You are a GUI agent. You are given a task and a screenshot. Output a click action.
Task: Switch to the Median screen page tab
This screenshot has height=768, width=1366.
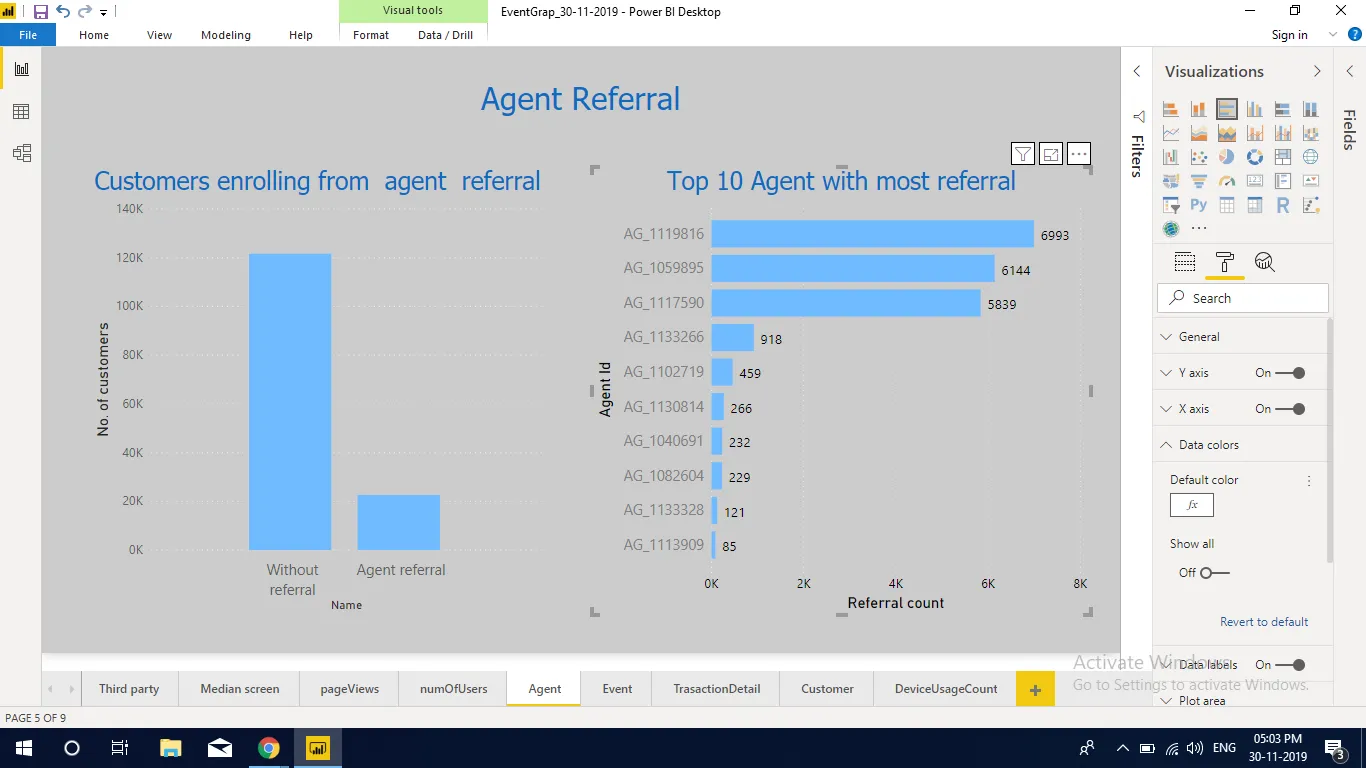[240, 689]
